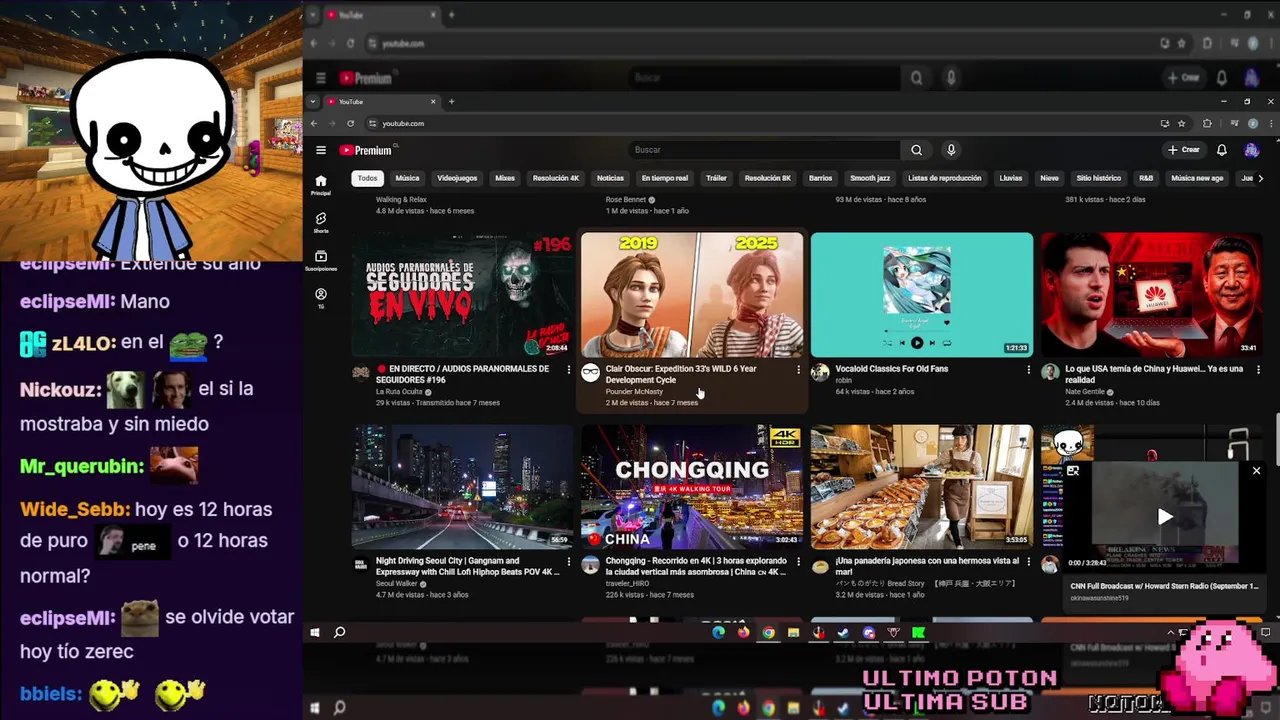1280x720 pixels.
Task: Open Suscripciones from the sidebar
Action: point(321,260)
